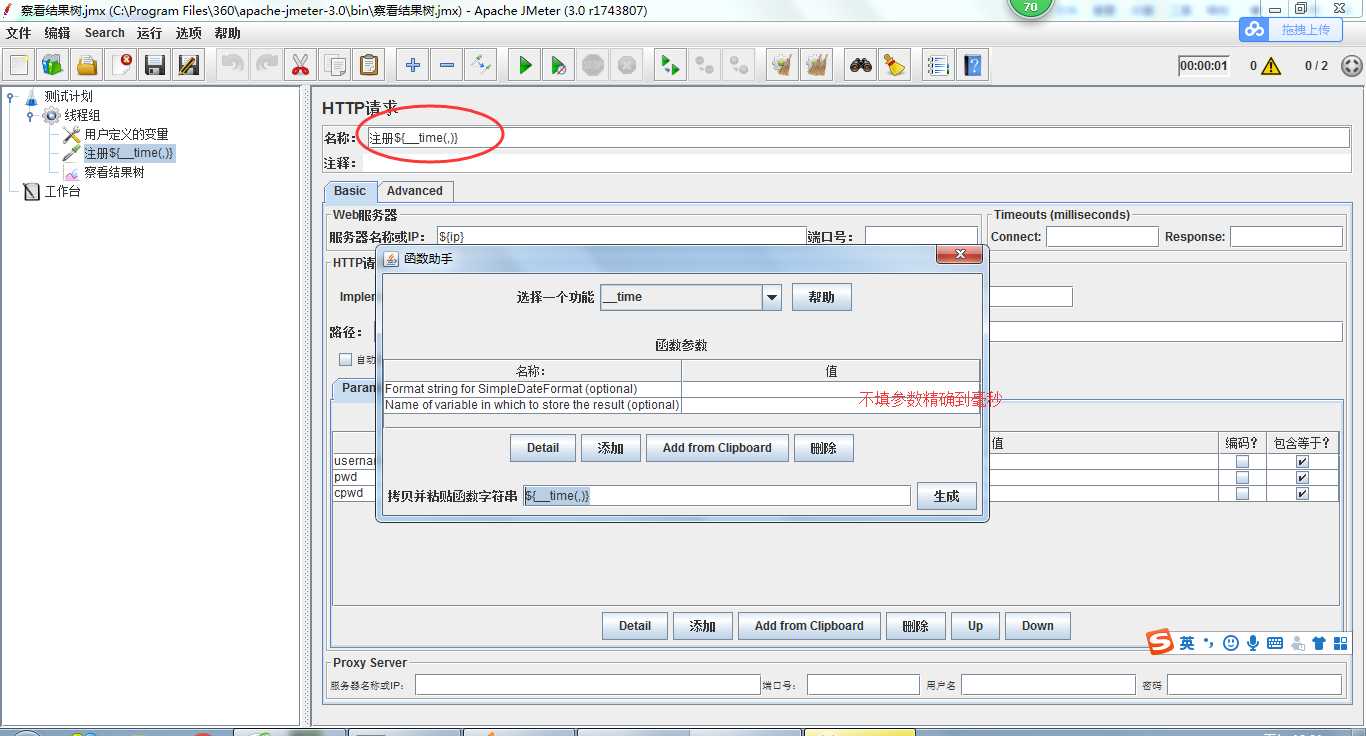Click the 拷贝并粘贴函数字符串 text field
The image size is (1366, 736).
pyautogui.click(x=717, y=496)
